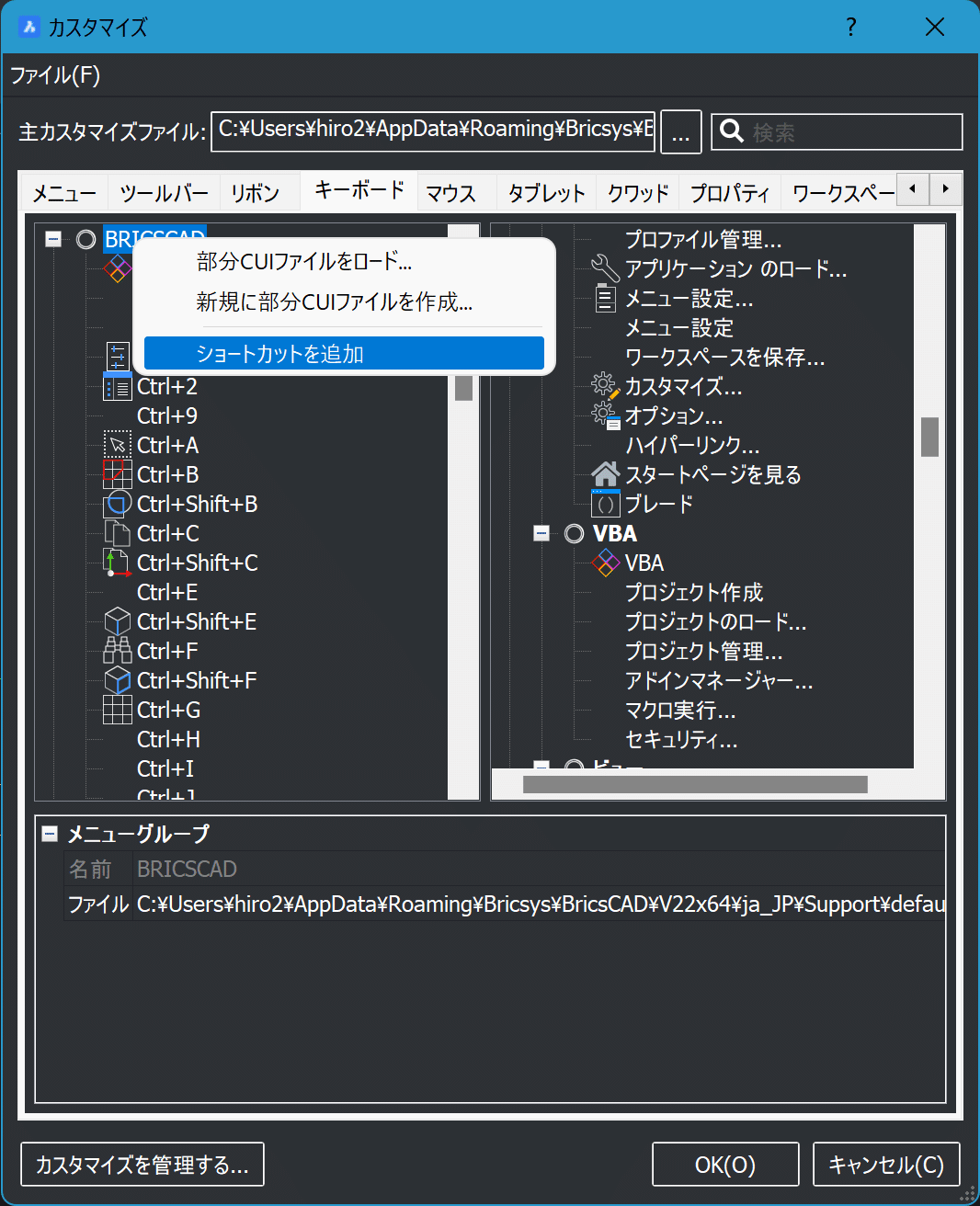The height and width of the screenshot is (1206, 980).
Task: Click the right panel horizontal scrollbar
Action: coord(695,784)
